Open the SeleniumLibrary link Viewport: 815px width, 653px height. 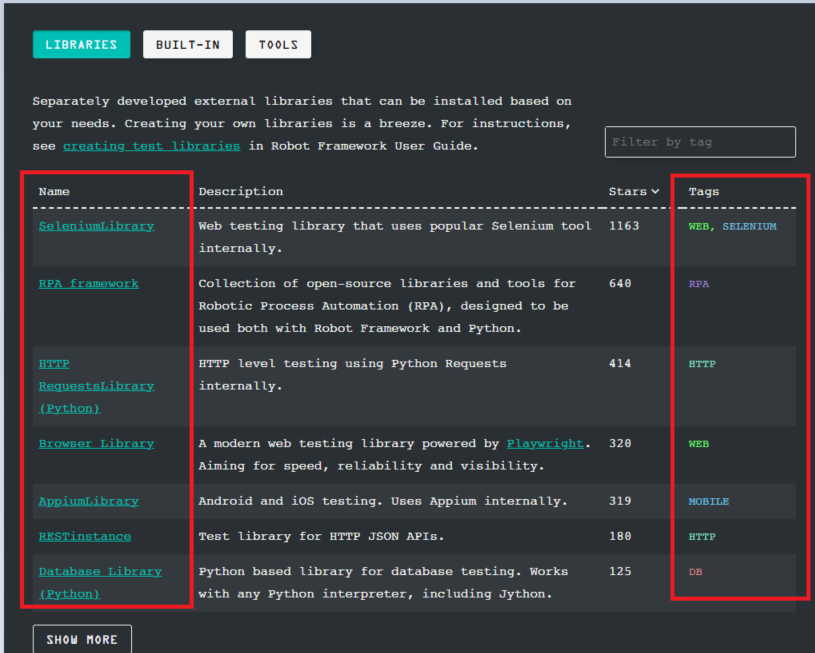[96, 226]
